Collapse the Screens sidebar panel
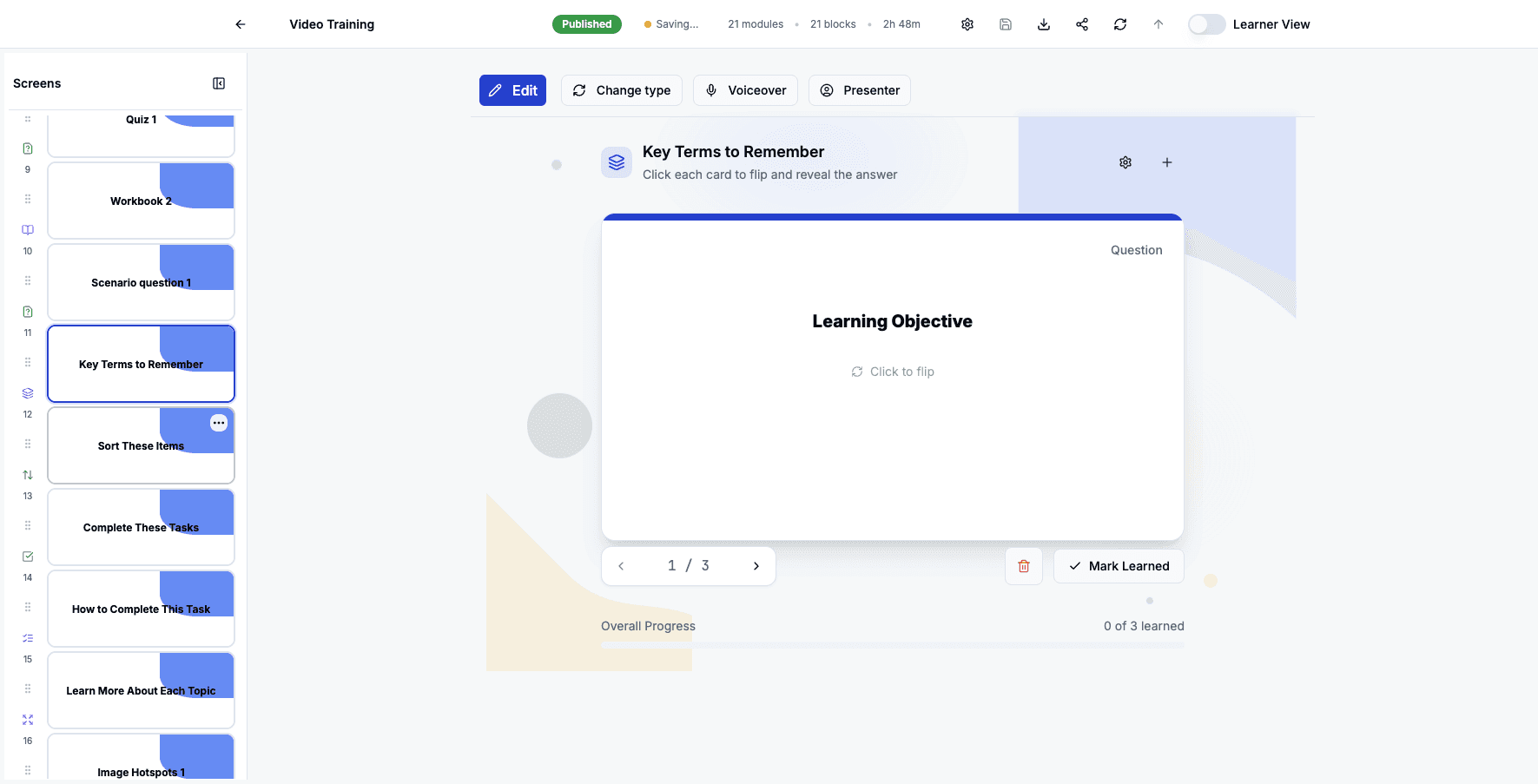Screen dimensions: 1538x784 (x=219, y=83)
